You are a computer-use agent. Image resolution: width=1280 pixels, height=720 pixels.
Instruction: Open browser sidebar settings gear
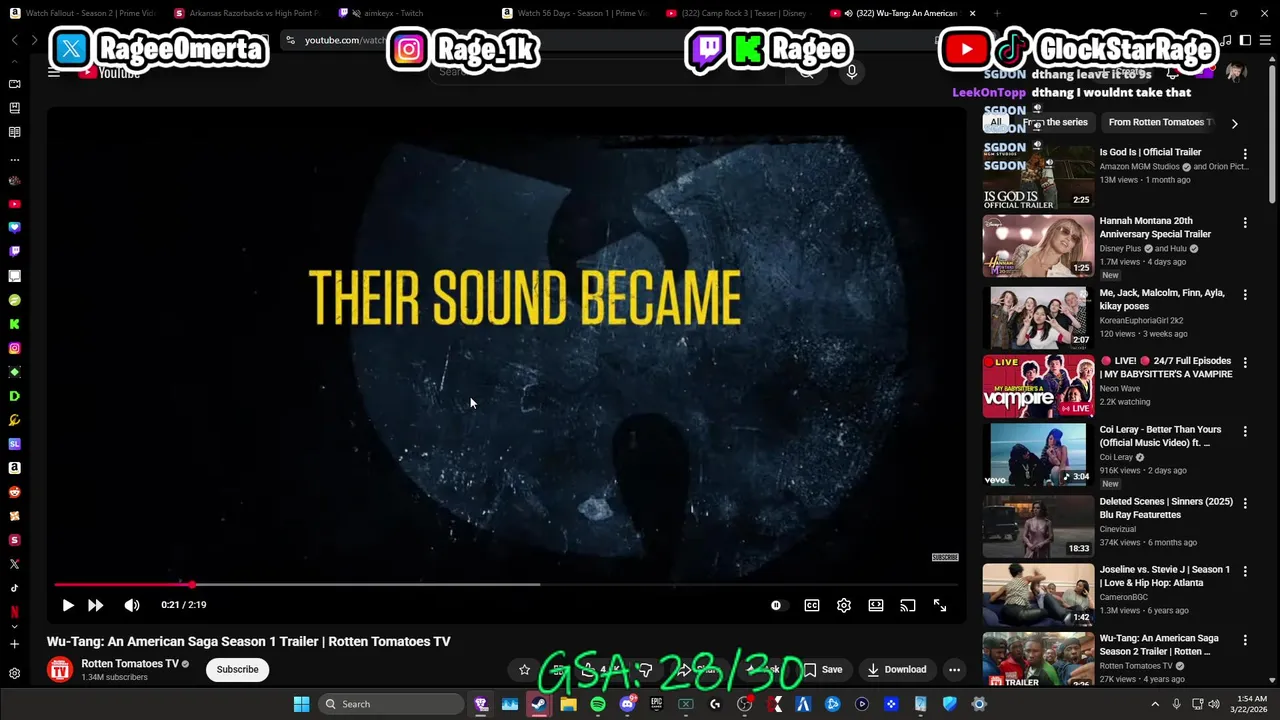click(14, 674)
